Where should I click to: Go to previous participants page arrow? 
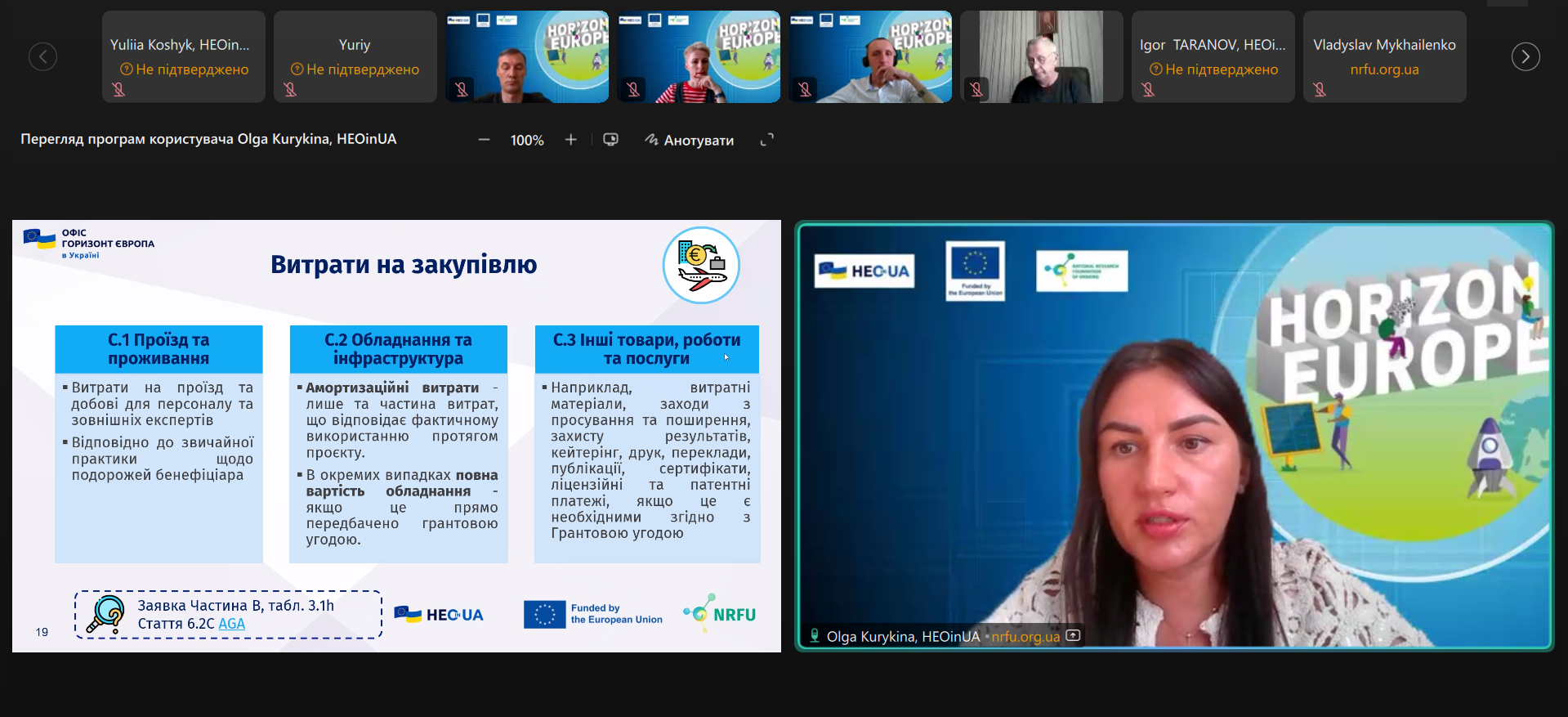42,56
